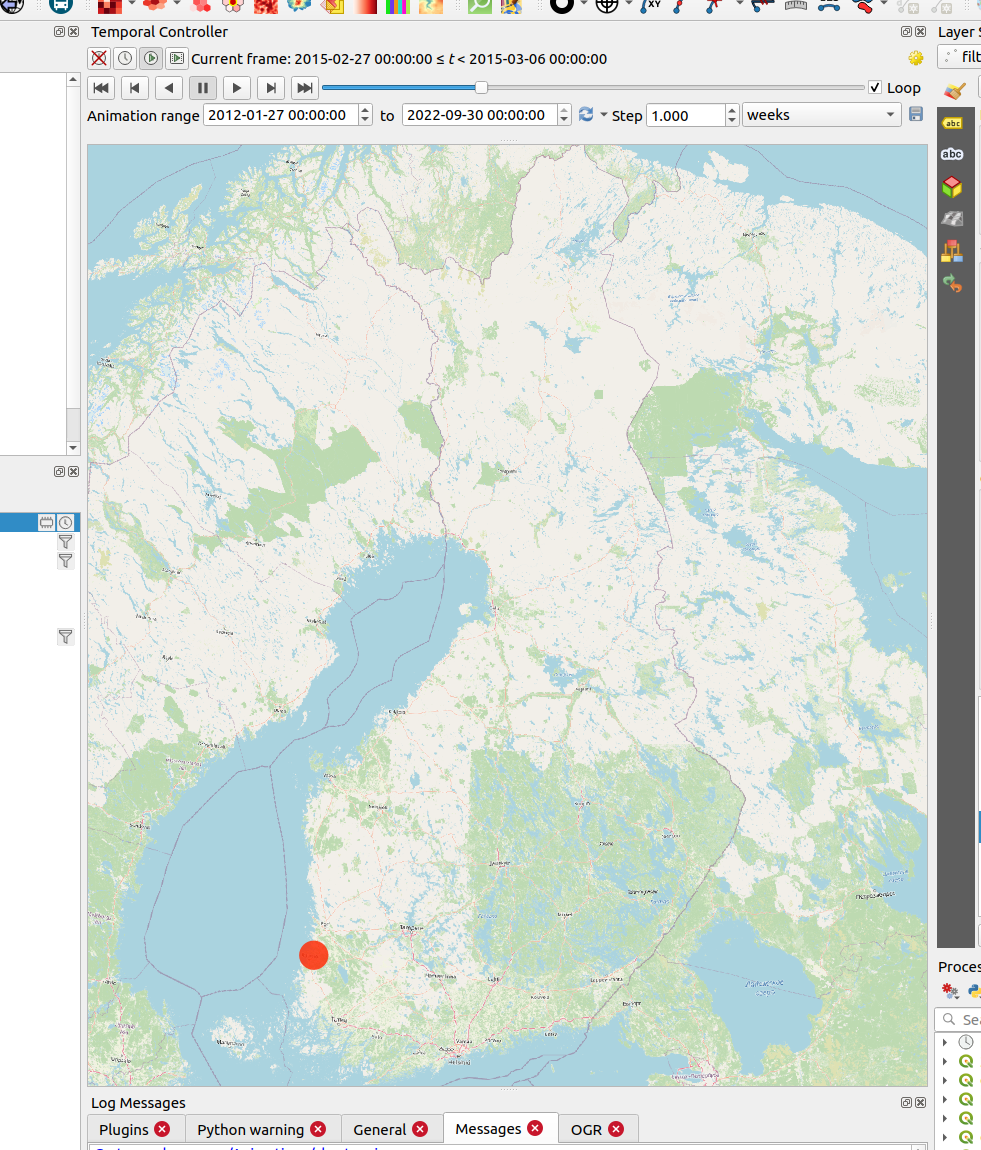Click the Processing toolbox search field
Image resolution: width=981 pixels, height=1150 pixels.
(x=959, y=1019)
